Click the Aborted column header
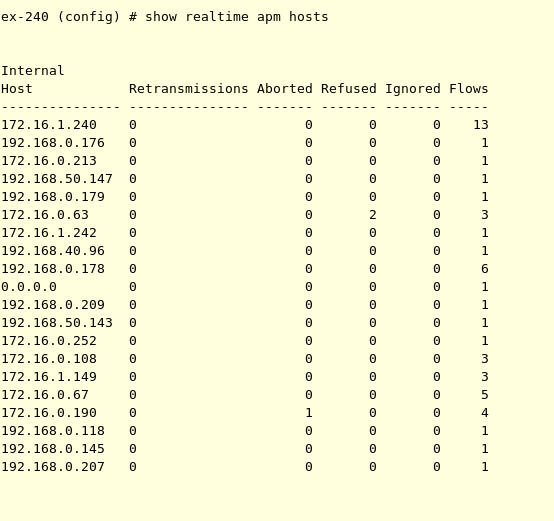Screen dimensions: 554x521 [285, 89]
